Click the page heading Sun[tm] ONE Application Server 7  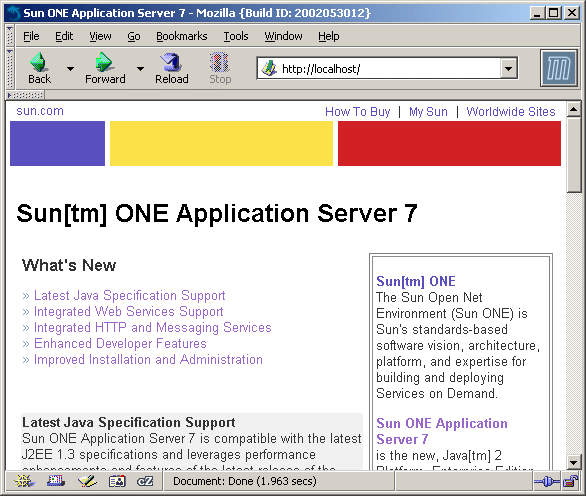tap(217, 214)
